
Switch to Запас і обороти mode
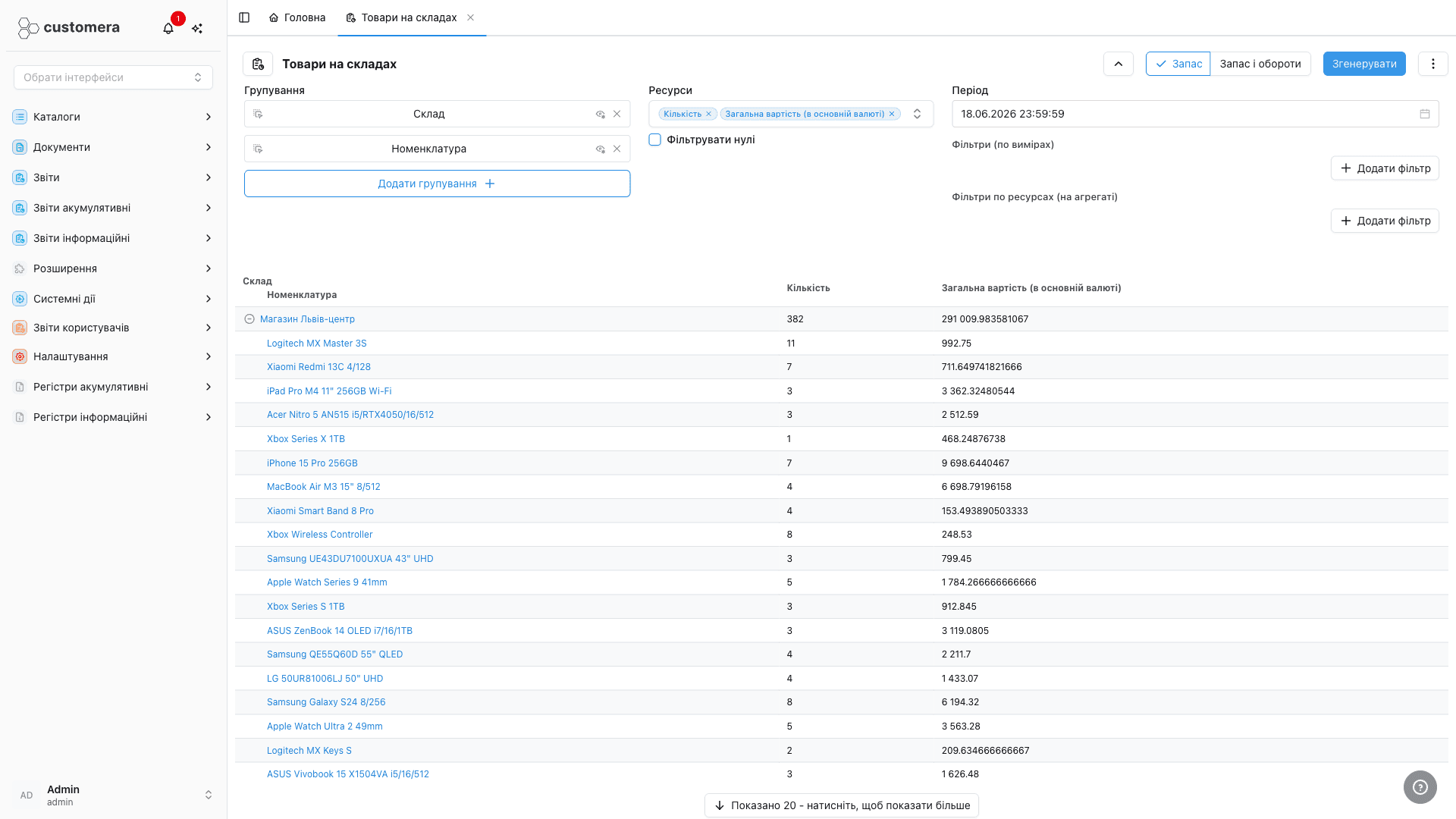pos(1260,64)
